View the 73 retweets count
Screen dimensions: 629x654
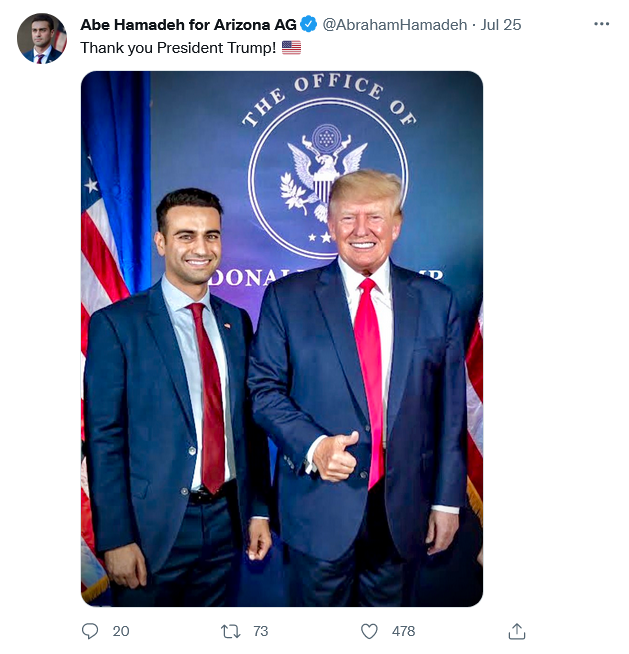pos(261,631)
